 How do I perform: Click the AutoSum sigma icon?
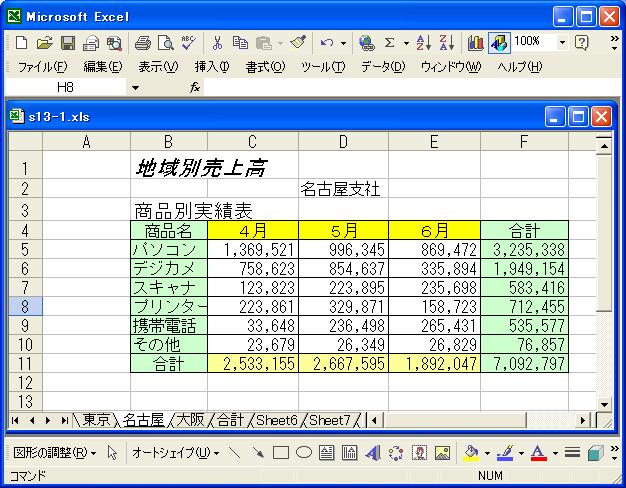[389, 42]
